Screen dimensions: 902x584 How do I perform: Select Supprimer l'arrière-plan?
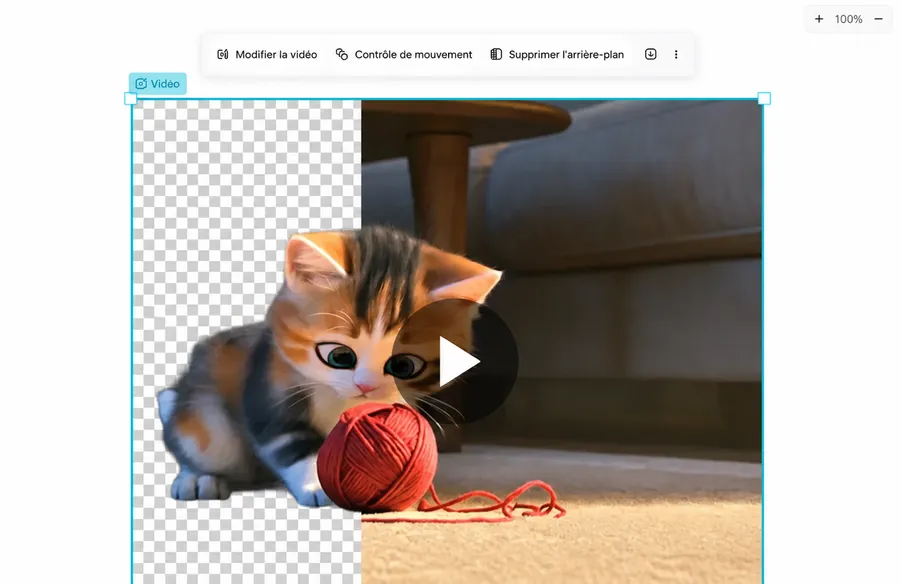557,55
